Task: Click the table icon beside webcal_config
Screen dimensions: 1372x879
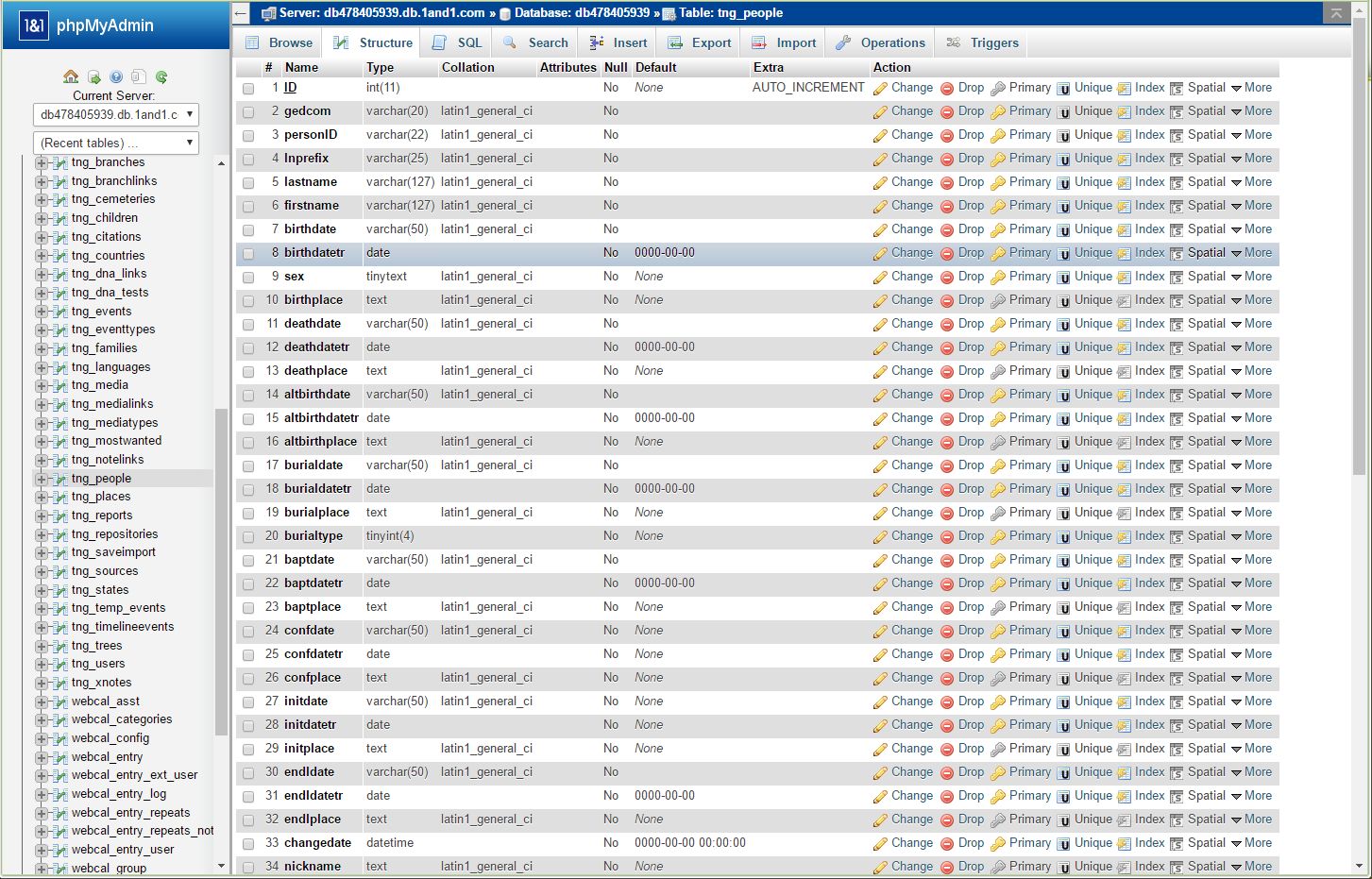Action: [x=60, y=738]
